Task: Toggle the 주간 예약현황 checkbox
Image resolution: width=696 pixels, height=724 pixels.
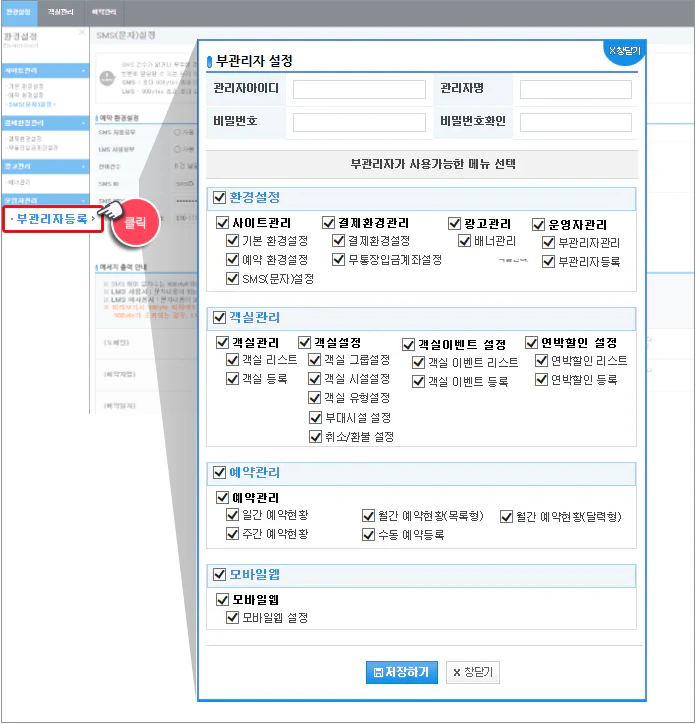Action: [232, 534]
